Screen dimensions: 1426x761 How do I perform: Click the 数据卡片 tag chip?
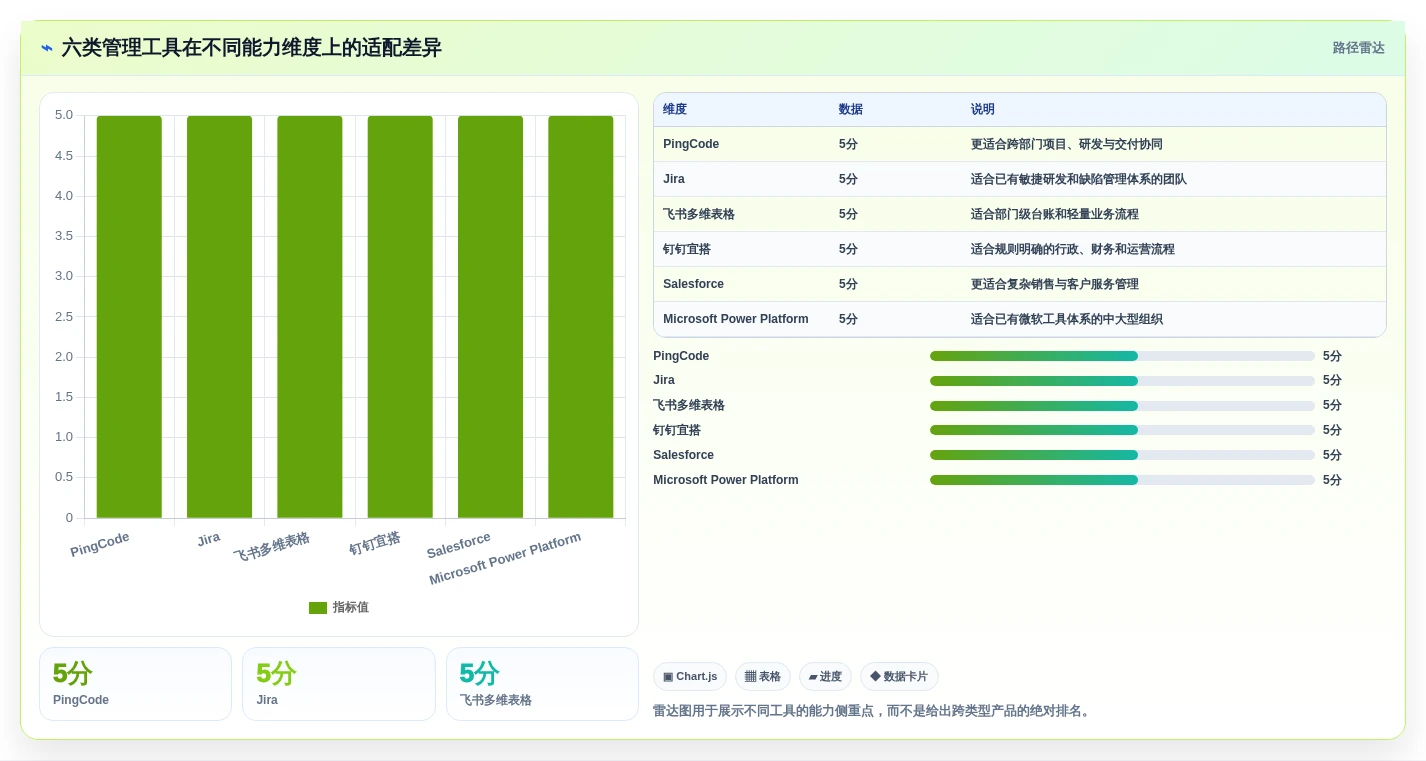(899, 677)
